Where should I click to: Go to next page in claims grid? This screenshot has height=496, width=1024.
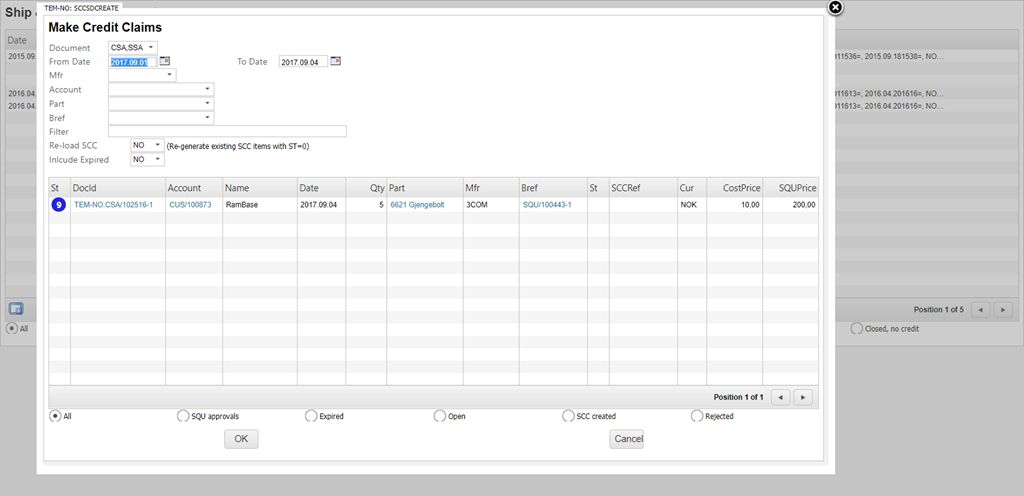[802, 397]
